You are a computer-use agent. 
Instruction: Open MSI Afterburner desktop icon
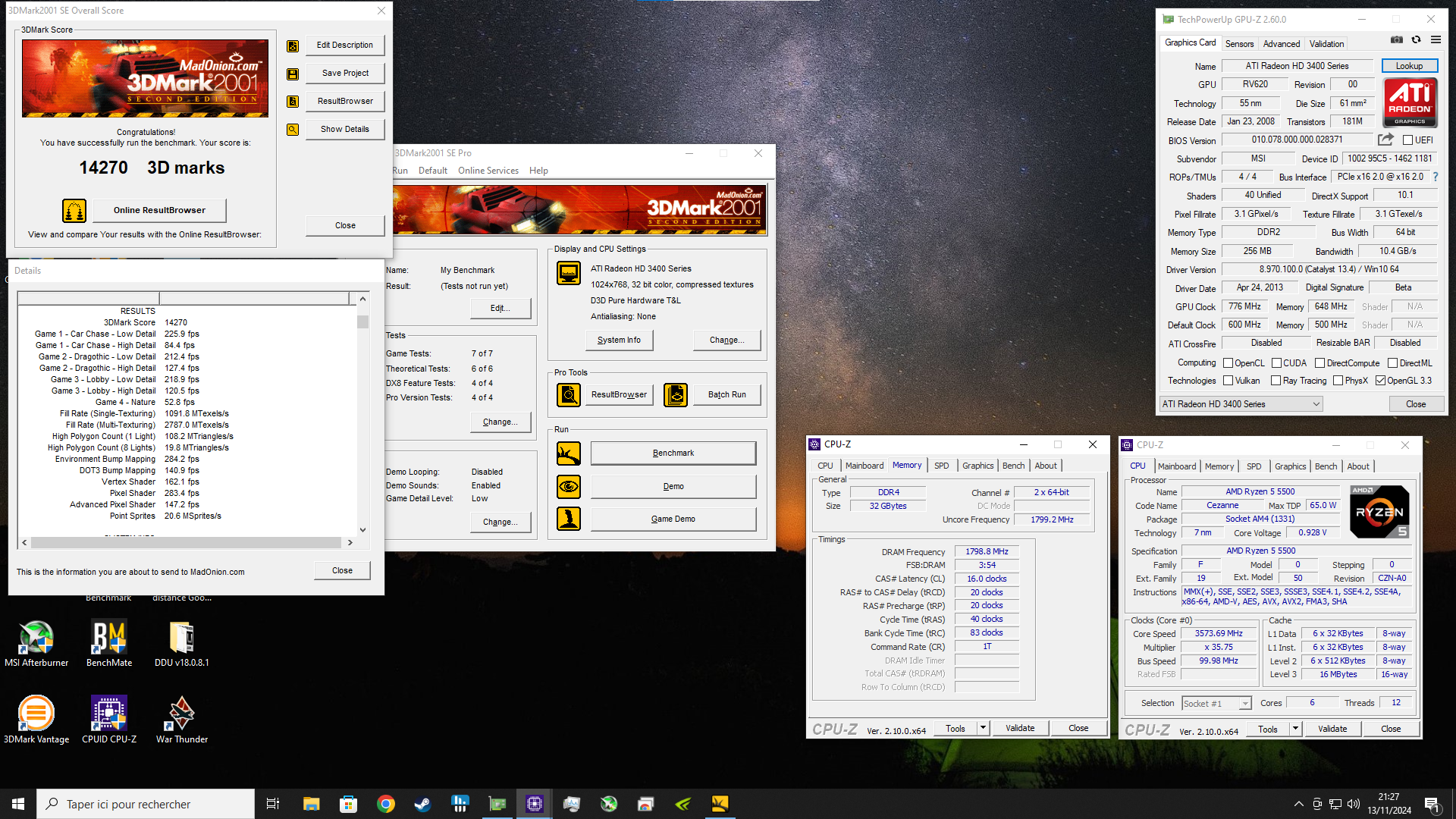[36, 644]
